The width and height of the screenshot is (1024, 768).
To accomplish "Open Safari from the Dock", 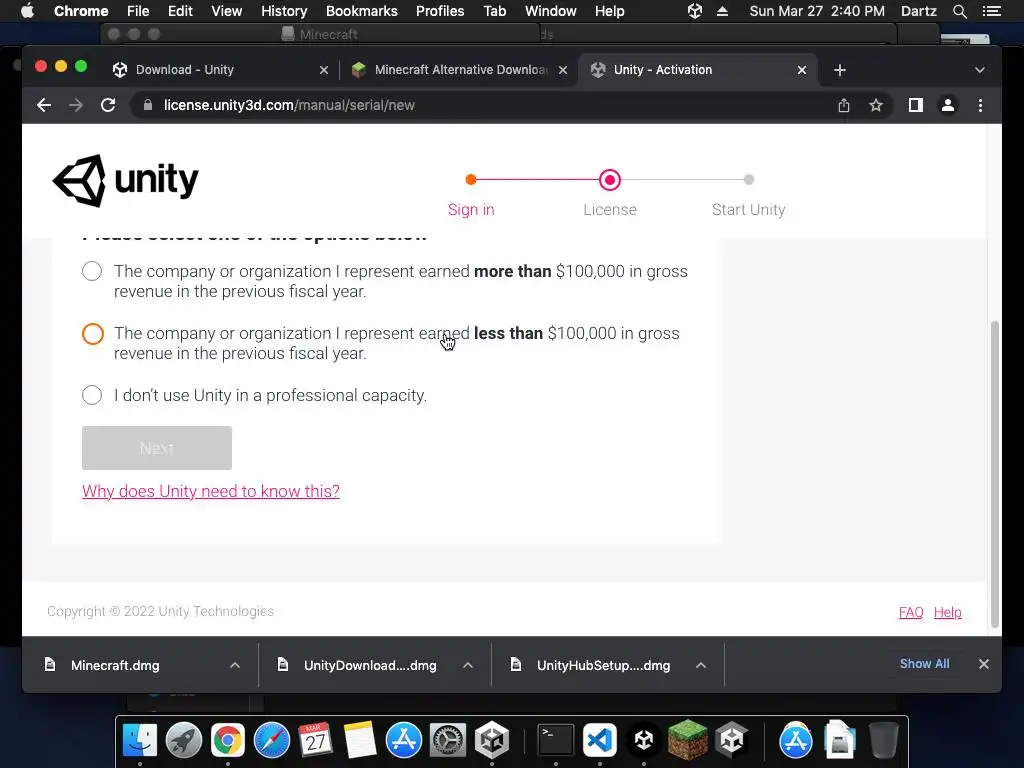I will pyautogui.click(x=272, y=740).
